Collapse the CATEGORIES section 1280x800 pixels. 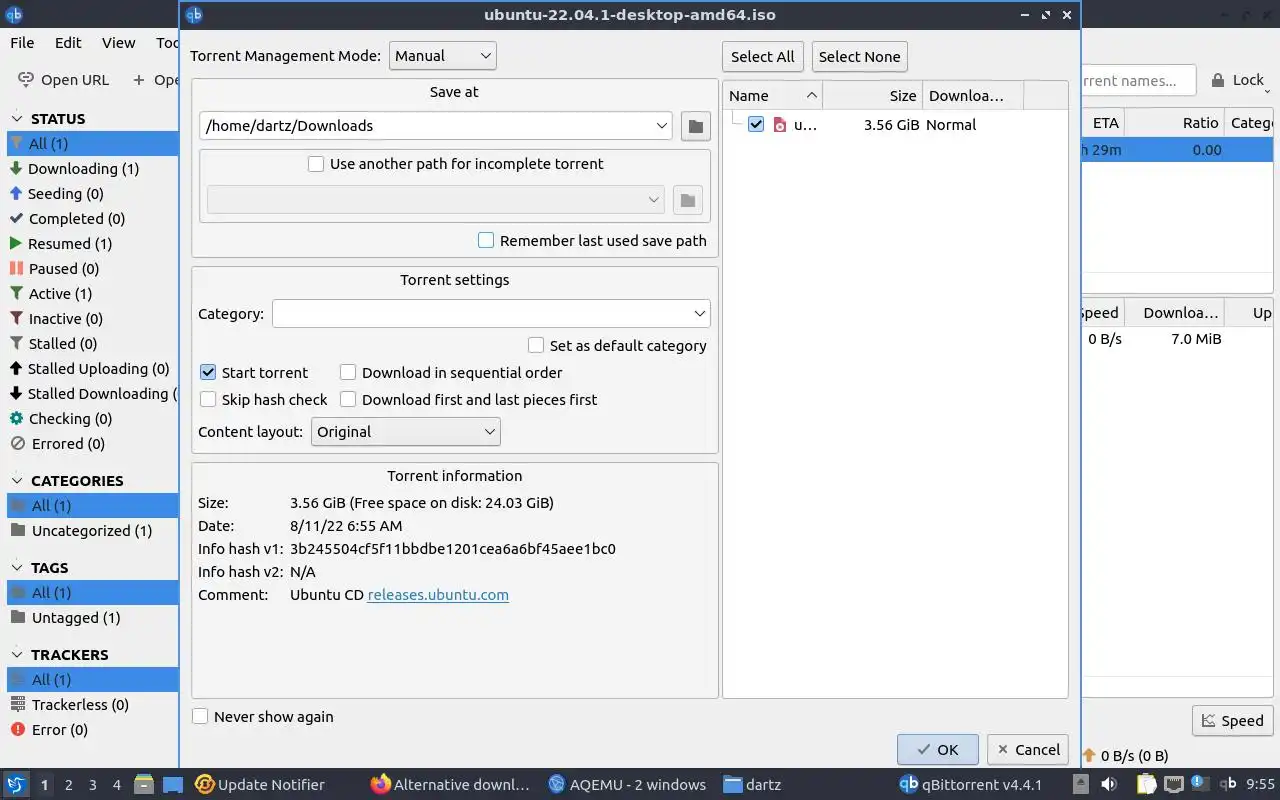tap(18, 480)
